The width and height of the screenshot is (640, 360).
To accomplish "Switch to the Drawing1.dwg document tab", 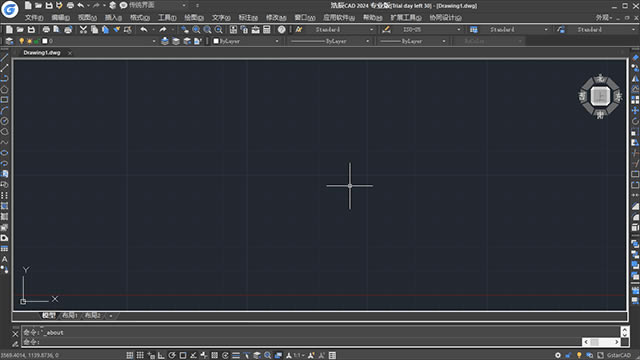I will 42,53.
